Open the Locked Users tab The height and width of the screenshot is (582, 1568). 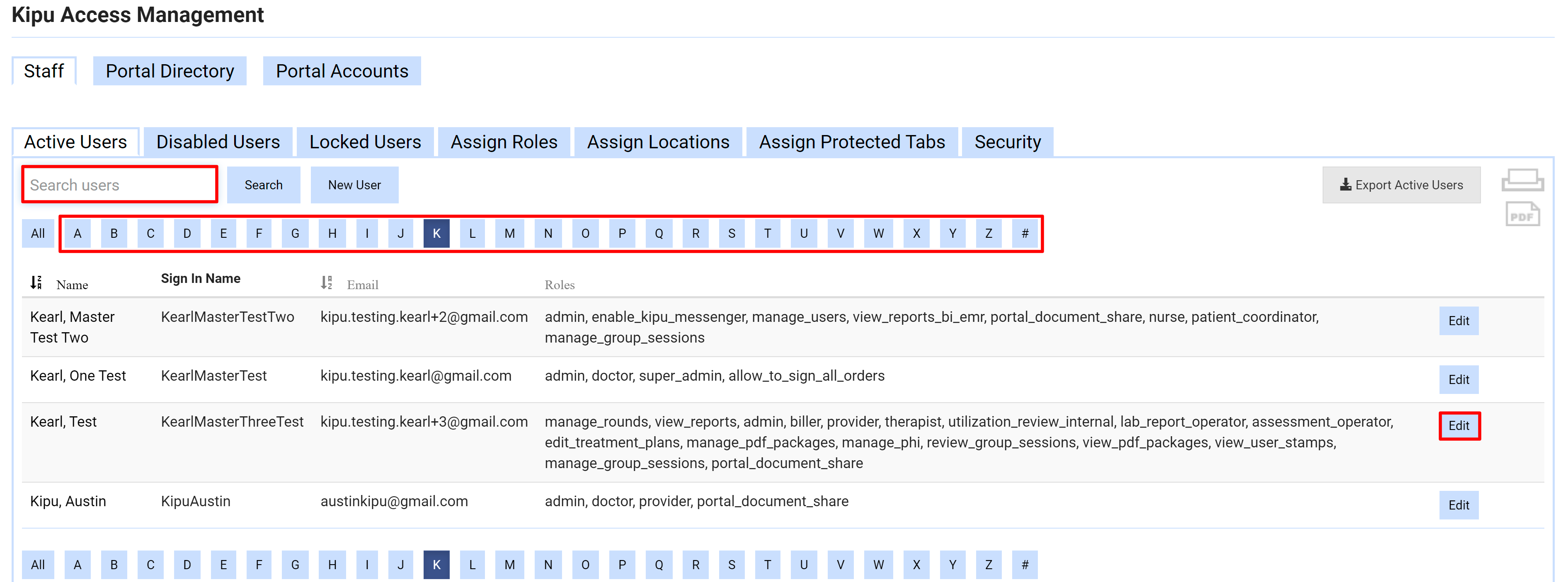coord(365,142)
